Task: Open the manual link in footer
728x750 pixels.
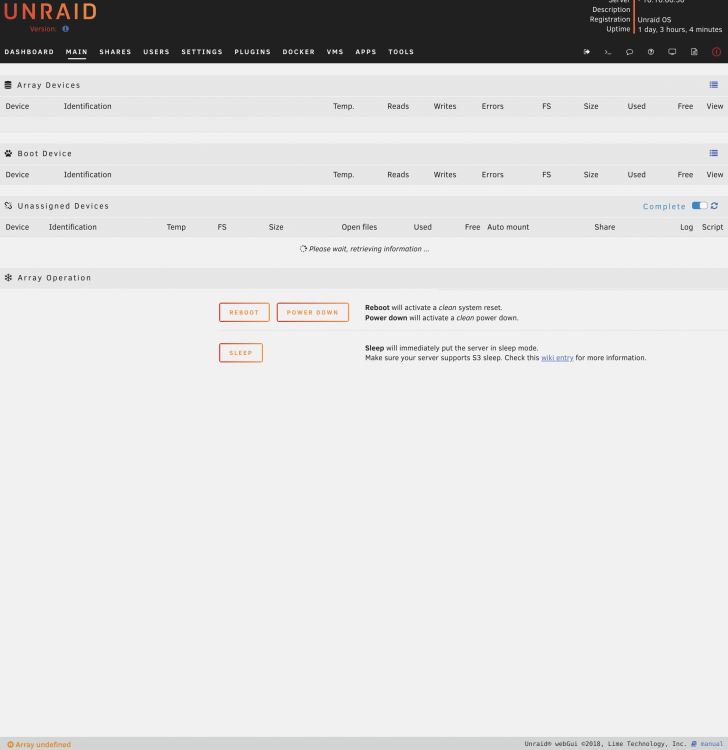Action: click(712, 744)
